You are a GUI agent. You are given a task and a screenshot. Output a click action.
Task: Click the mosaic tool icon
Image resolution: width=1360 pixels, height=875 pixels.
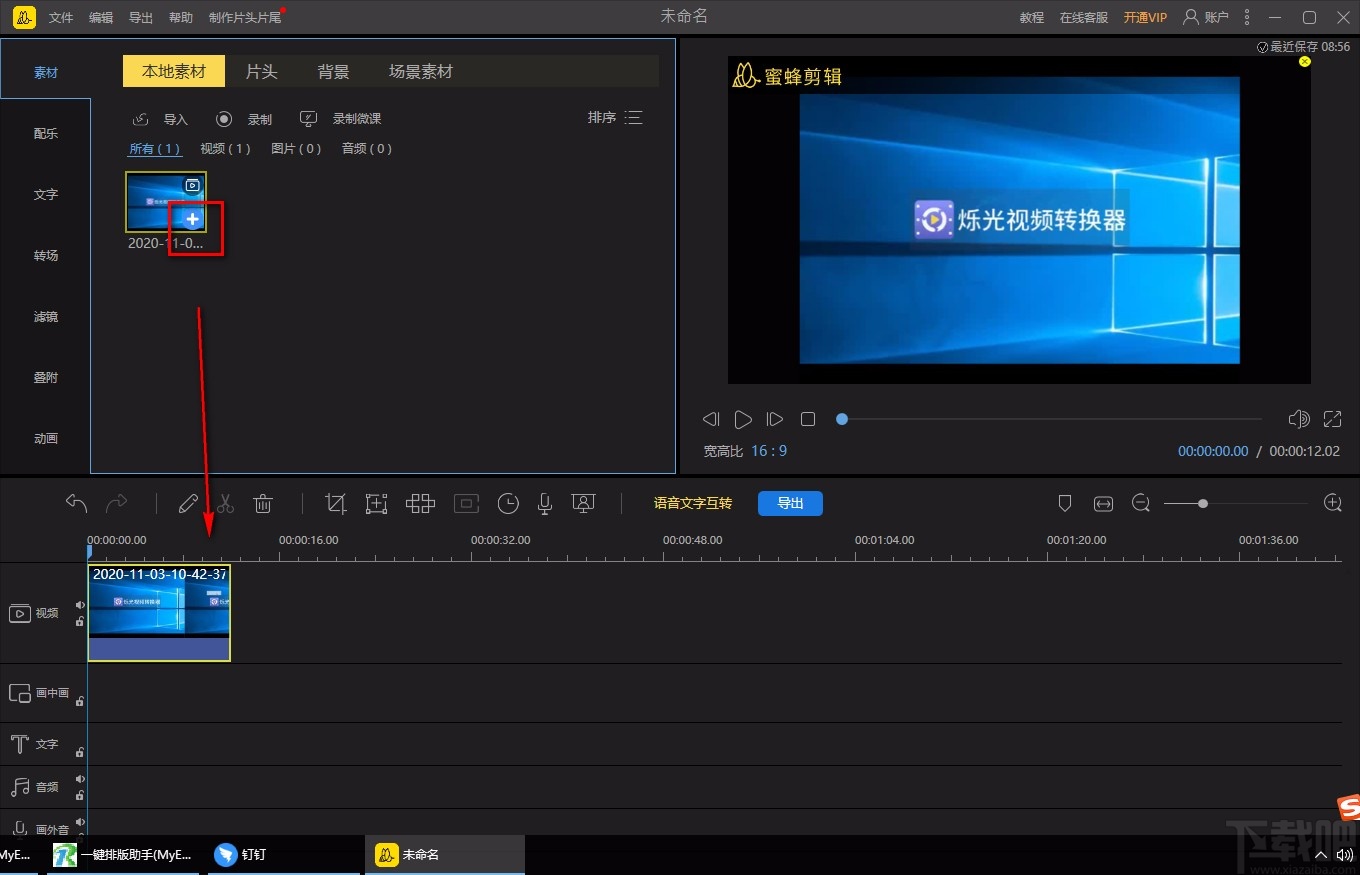420,504
